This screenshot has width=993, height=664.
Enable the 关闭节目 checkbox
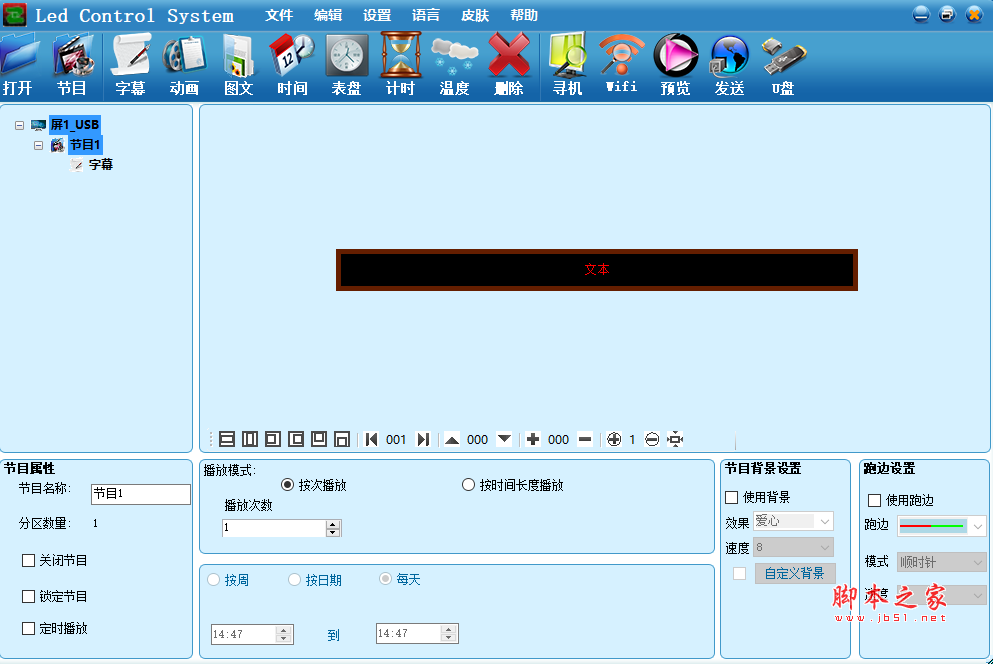coord(28,560)
